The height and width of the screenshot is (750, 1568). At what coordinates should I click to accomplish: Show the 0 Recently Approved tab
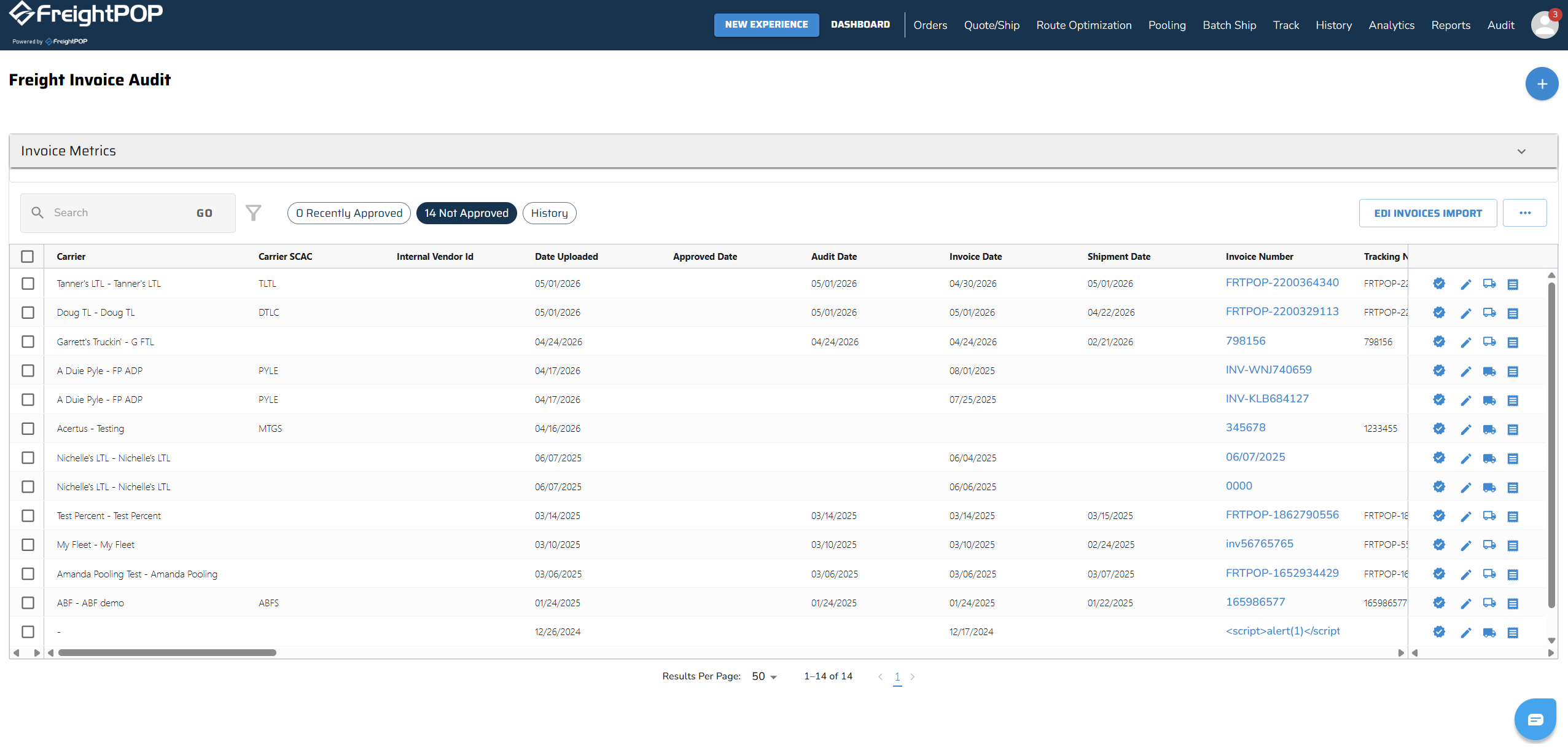click(349, 213)
